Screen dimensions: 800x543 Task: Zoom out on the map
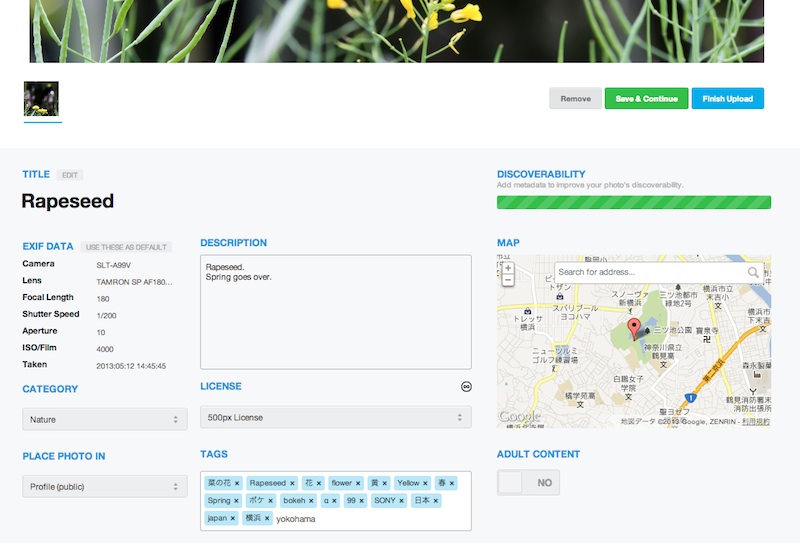pyautogui.click(x=508, y=281)
